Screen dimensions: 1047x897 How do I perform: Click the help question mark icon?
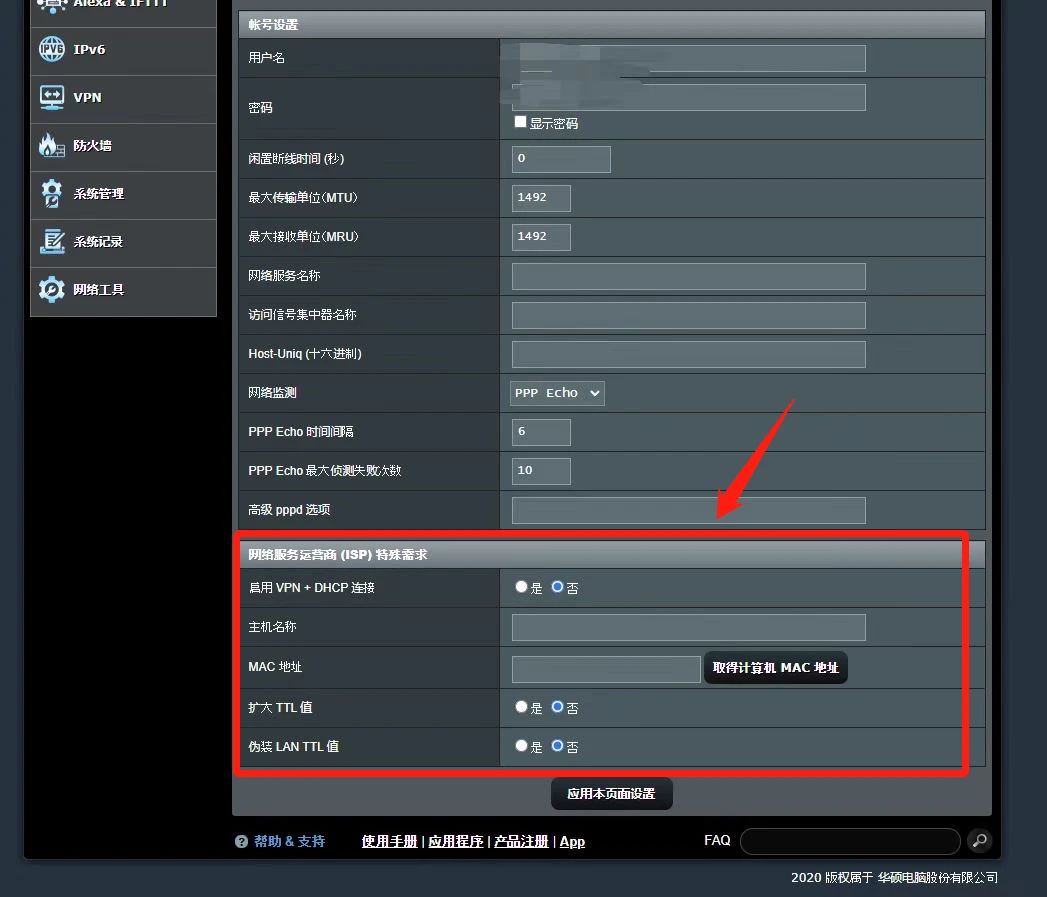242,842
